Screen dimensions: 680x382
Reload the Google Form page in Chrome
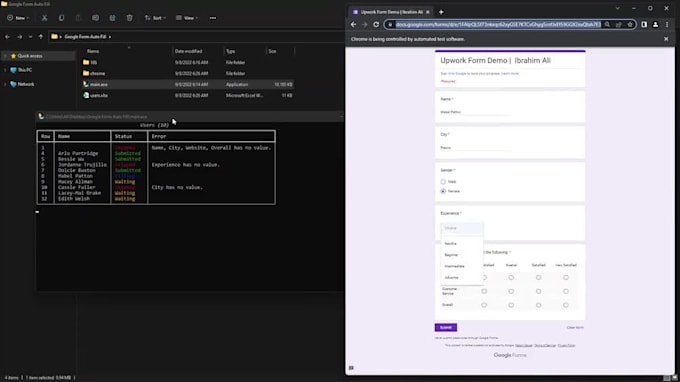(x=376, y=25)
